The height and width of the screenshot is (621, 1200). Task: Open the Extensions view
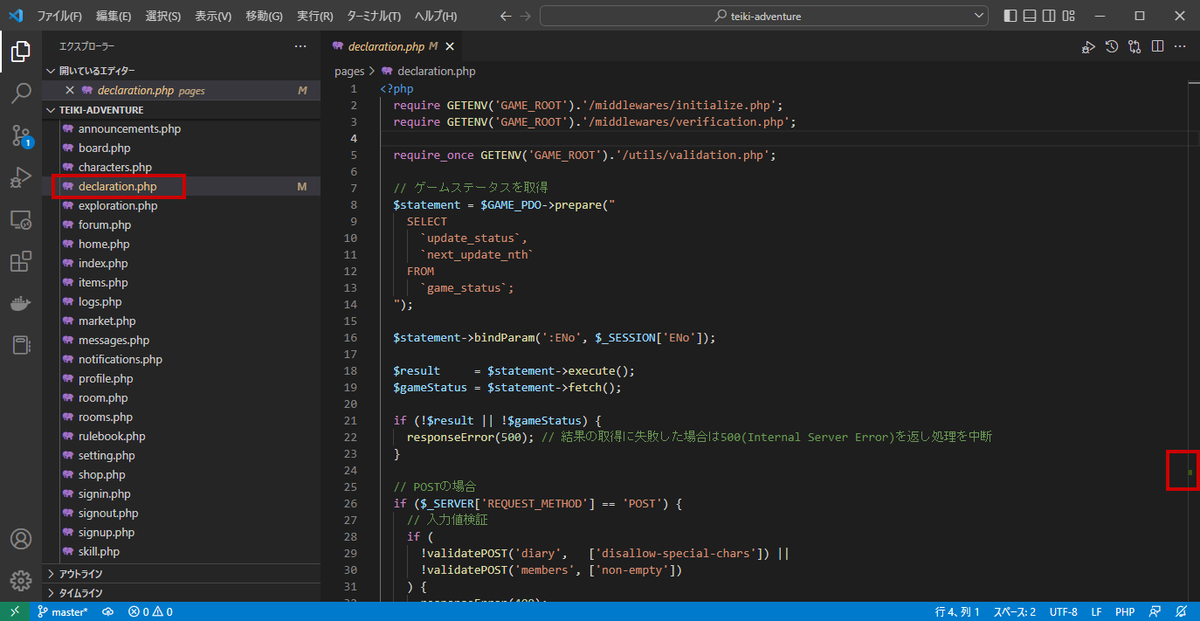(x=20, y=262)
